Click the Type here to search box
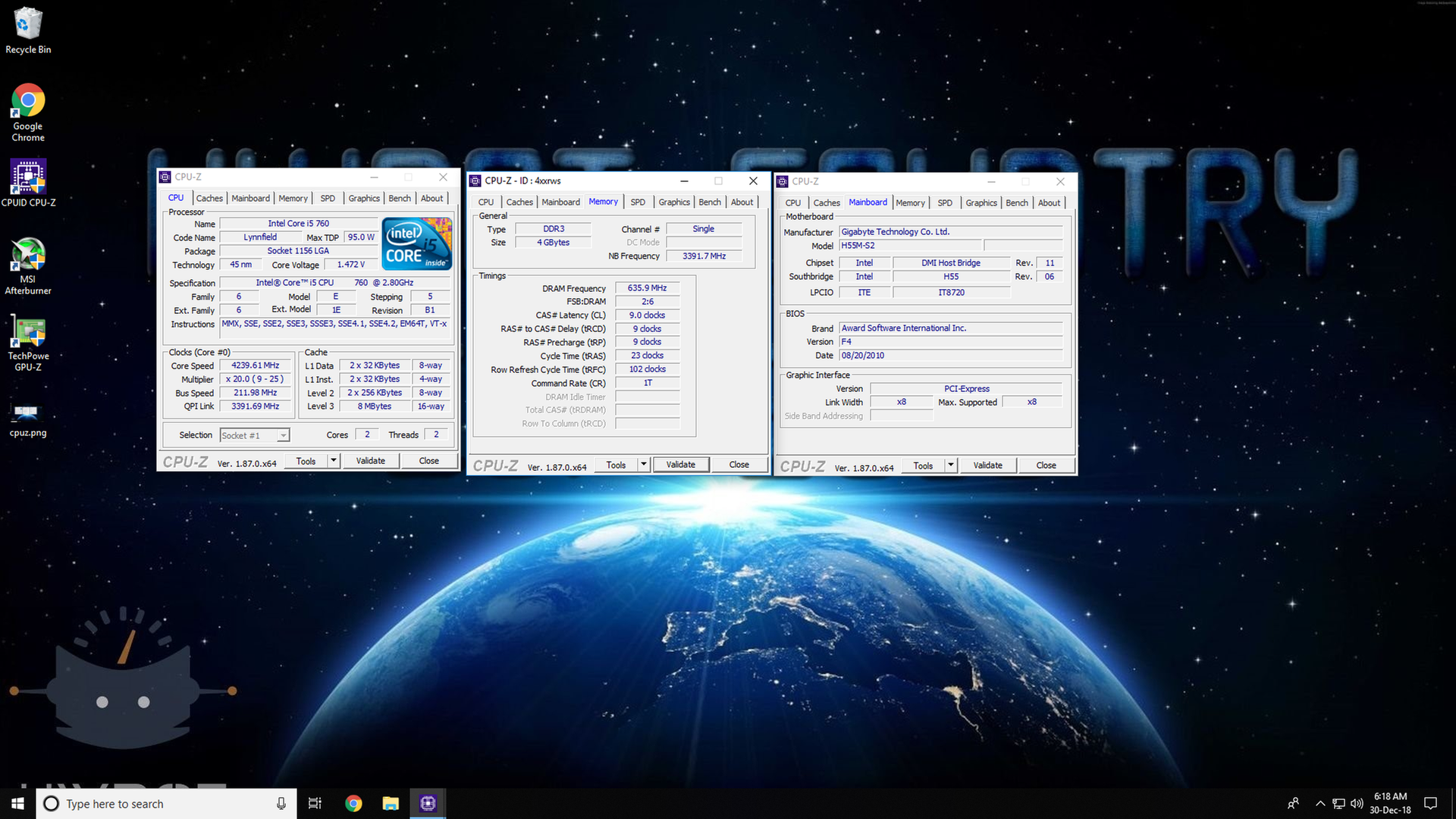 167,803
